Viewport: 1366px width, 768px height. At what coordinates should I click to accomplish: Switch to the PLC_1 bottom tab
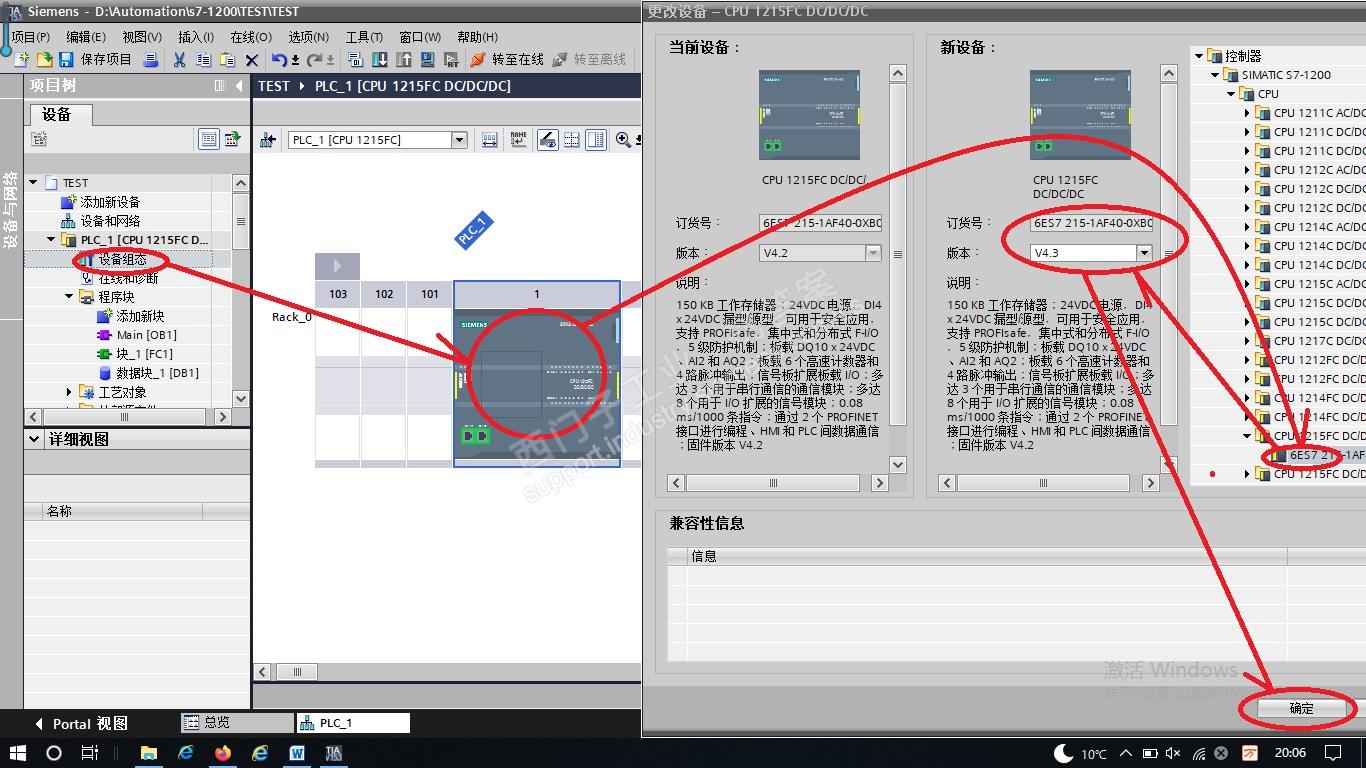(353, 723)
